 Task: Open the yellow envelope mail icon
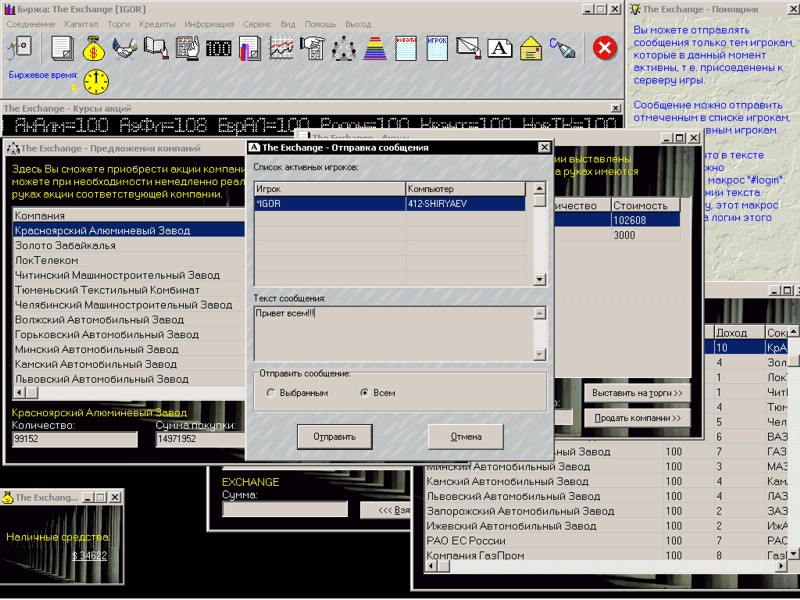(531, 48)
